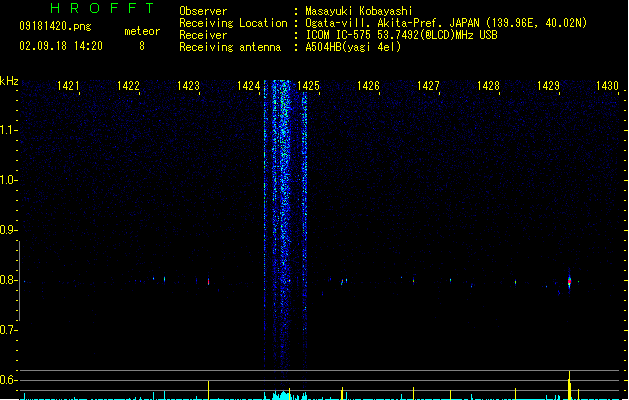Click the HROFFT title text
The width and height of the screenshot is (629, 400).
102,8
